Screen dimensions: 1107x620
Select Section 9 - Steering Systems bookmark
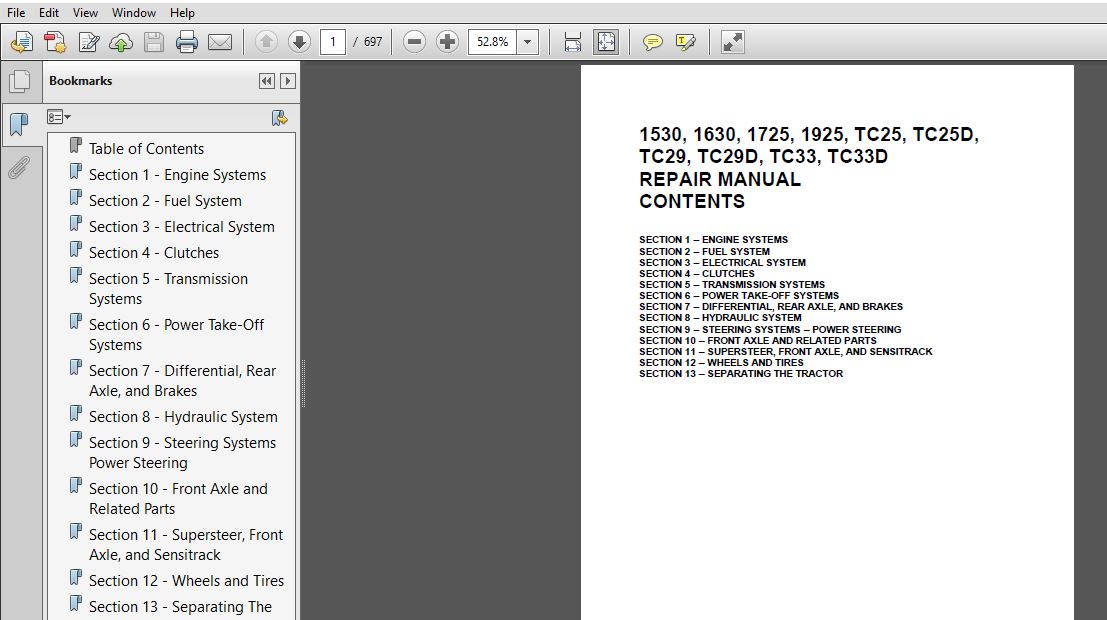coord(182,453)
